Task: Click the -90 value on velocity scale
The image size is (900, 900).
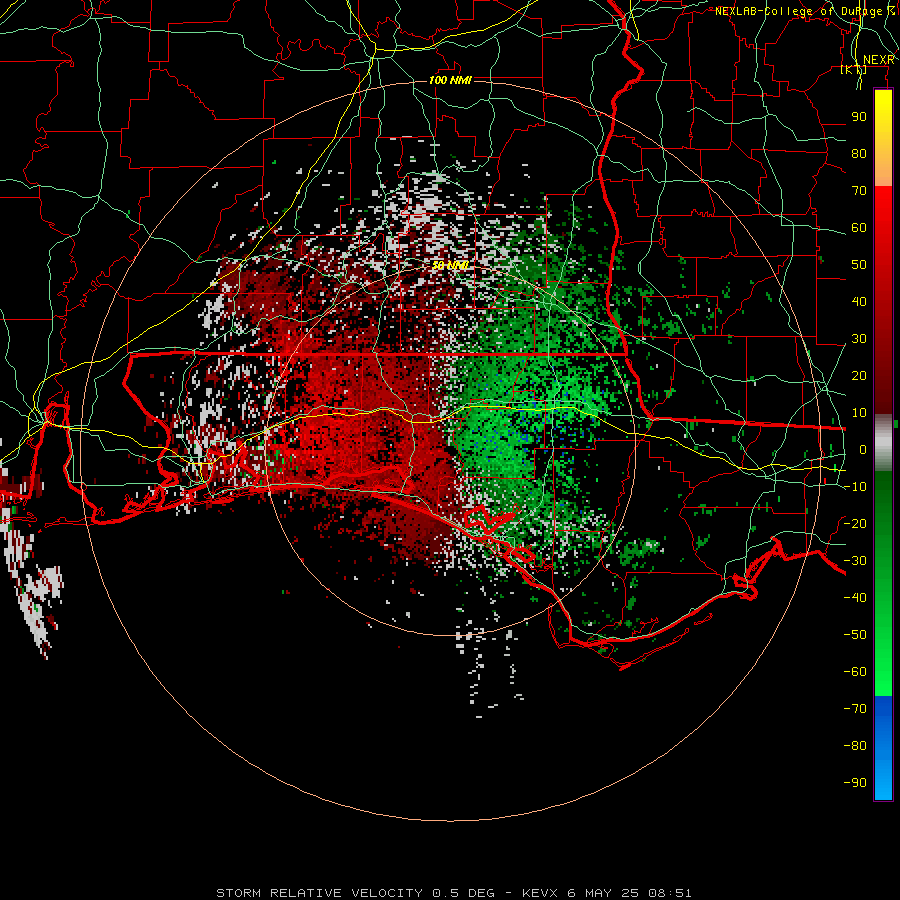Action: pos(855,783)
